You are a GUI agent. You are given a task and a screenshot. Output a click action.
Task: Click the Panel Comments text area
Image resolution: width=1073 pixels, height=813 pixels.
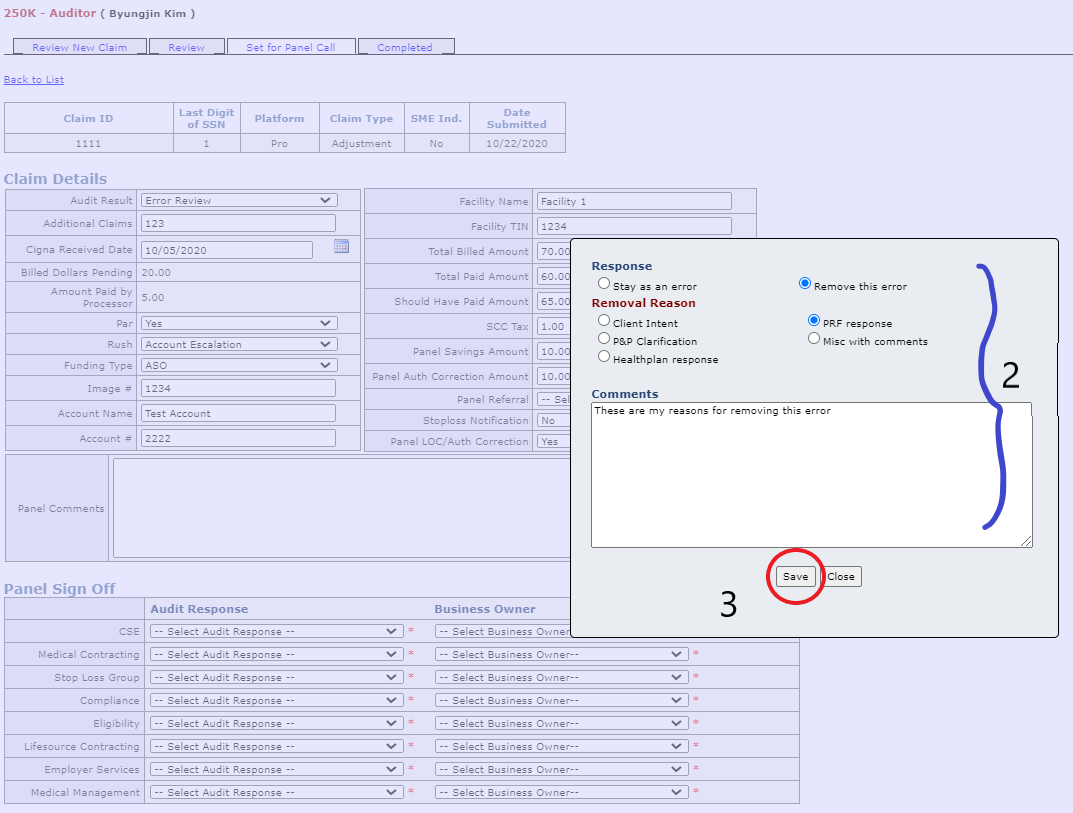click(342, 508)
